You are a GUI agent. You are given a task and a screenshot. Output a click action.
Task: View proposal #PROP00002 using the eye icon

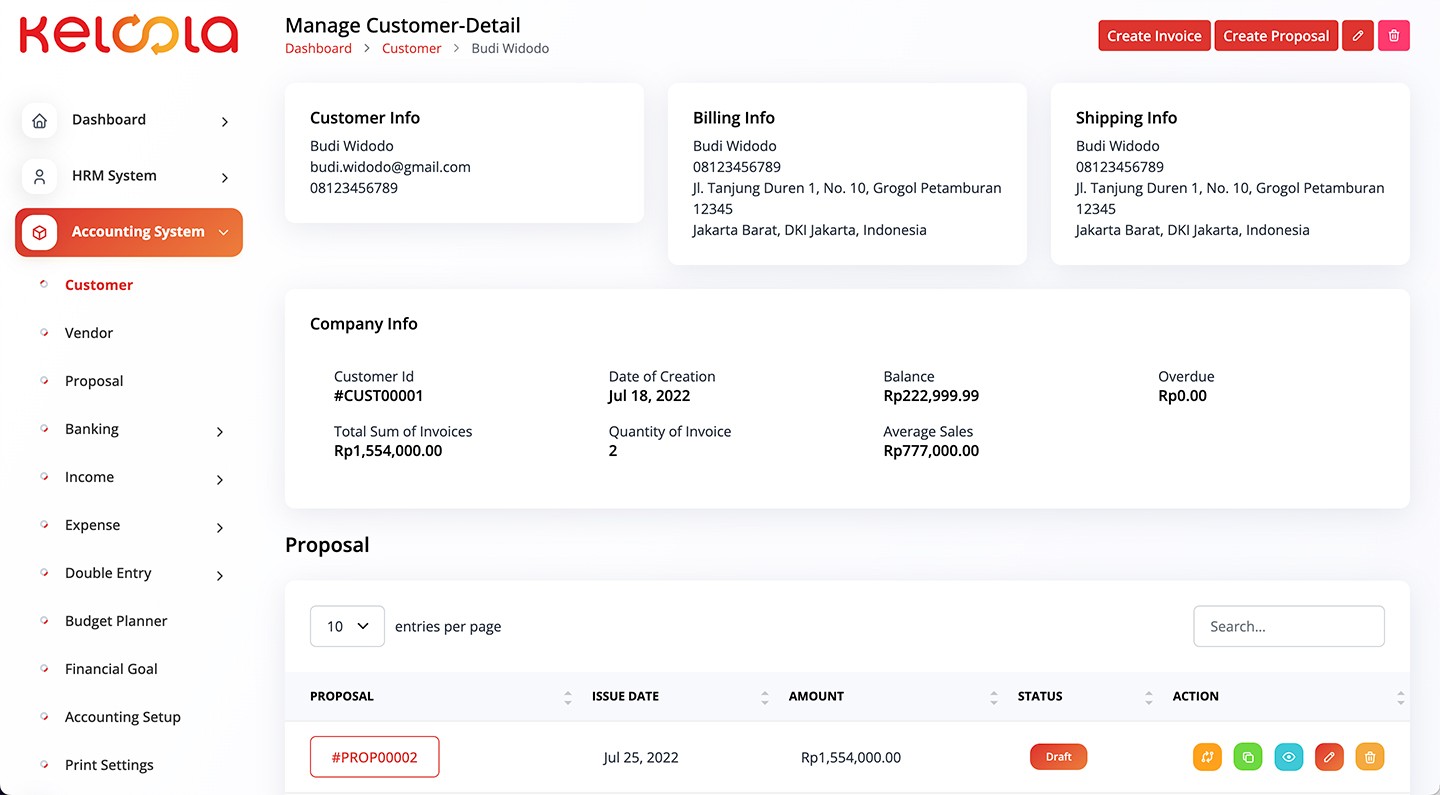[x=1288, y=757]
